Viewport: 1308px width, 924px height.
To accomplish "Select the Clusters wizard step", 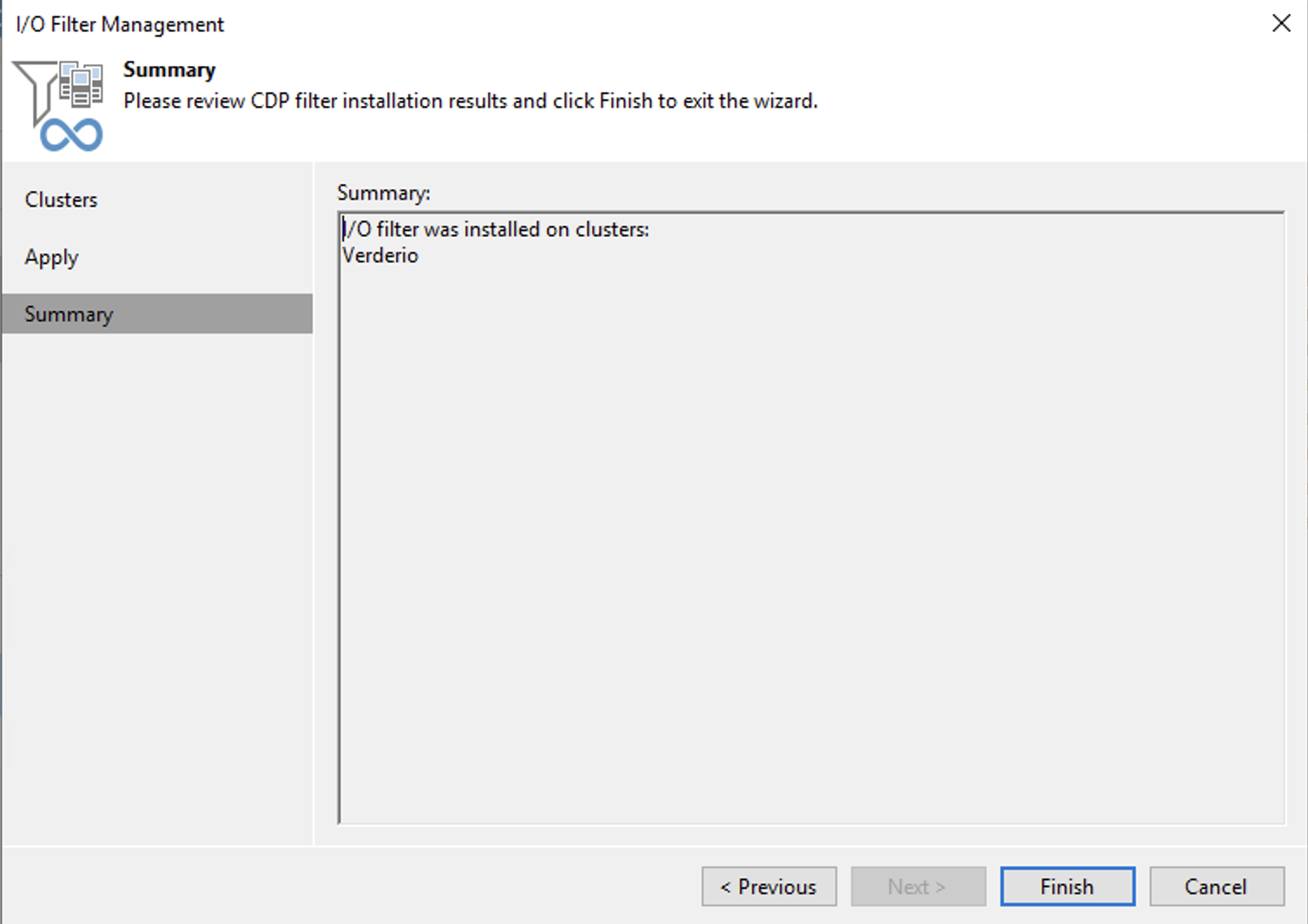I will [61, 200].
